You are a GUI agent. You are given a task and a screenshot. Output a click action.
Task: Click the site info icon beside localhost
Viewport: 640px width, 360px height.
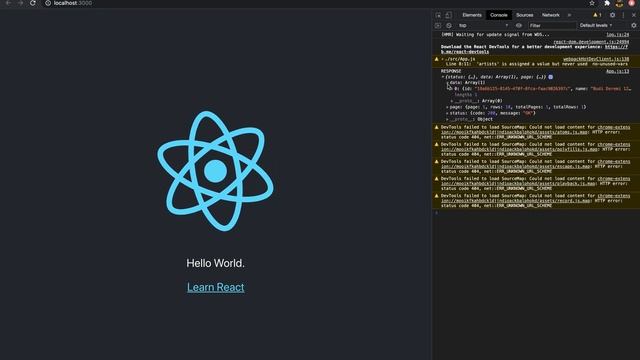point(48,3)
